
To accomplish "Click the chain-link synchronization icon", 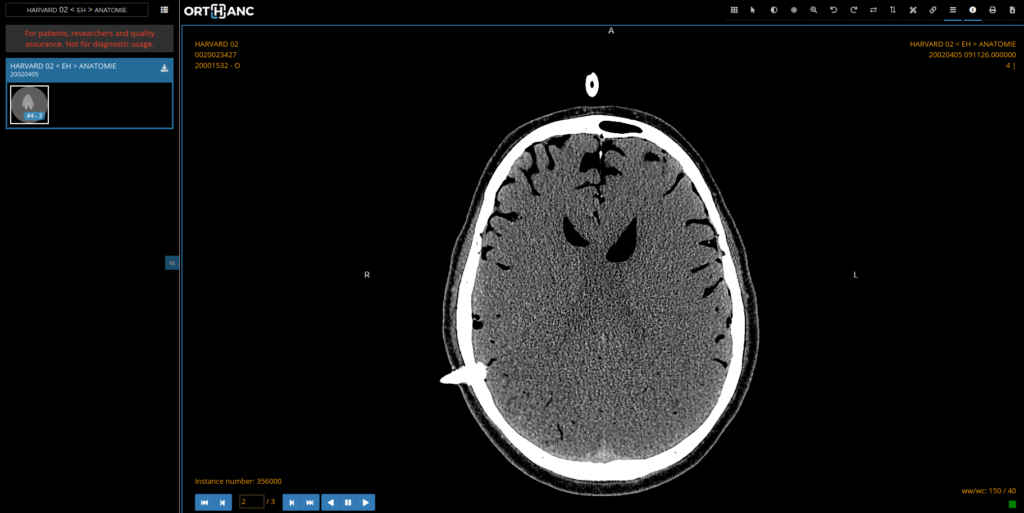I will tap(932, 10).
